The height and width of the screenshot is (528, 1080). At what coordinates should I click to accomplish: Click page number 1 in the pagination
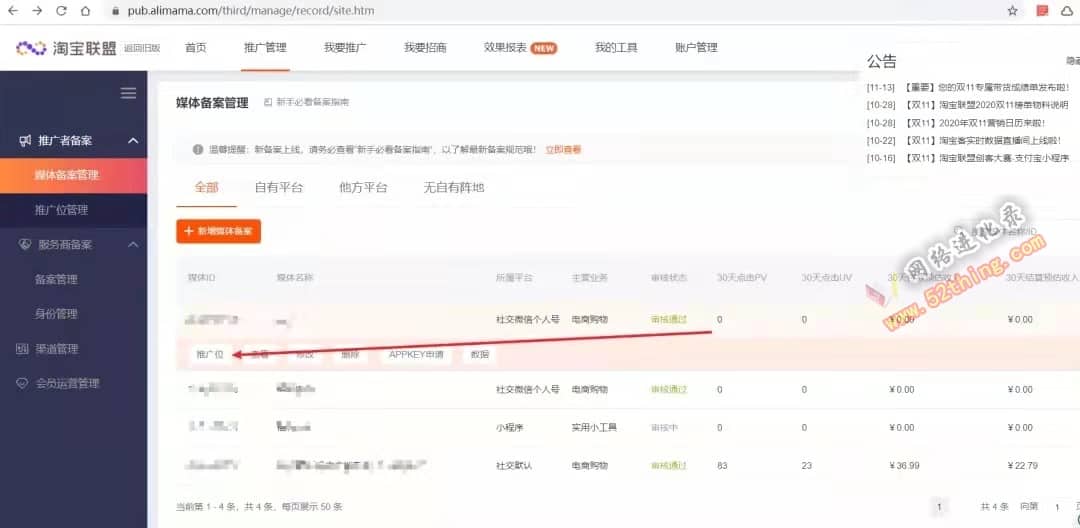(x=939, y=507)
